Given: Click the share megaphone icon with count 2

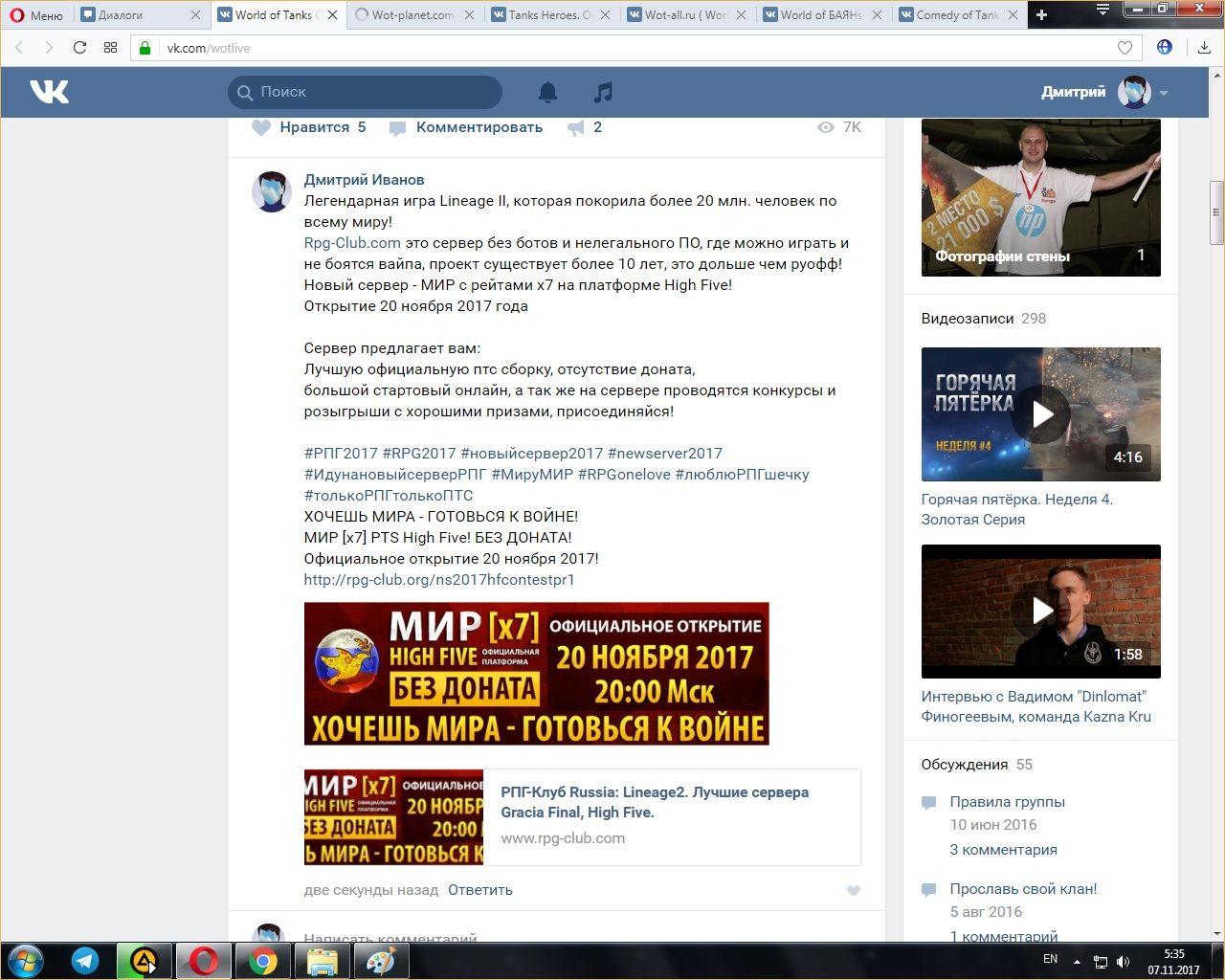Looking at the screenshot, I should (x=575, y=127).
